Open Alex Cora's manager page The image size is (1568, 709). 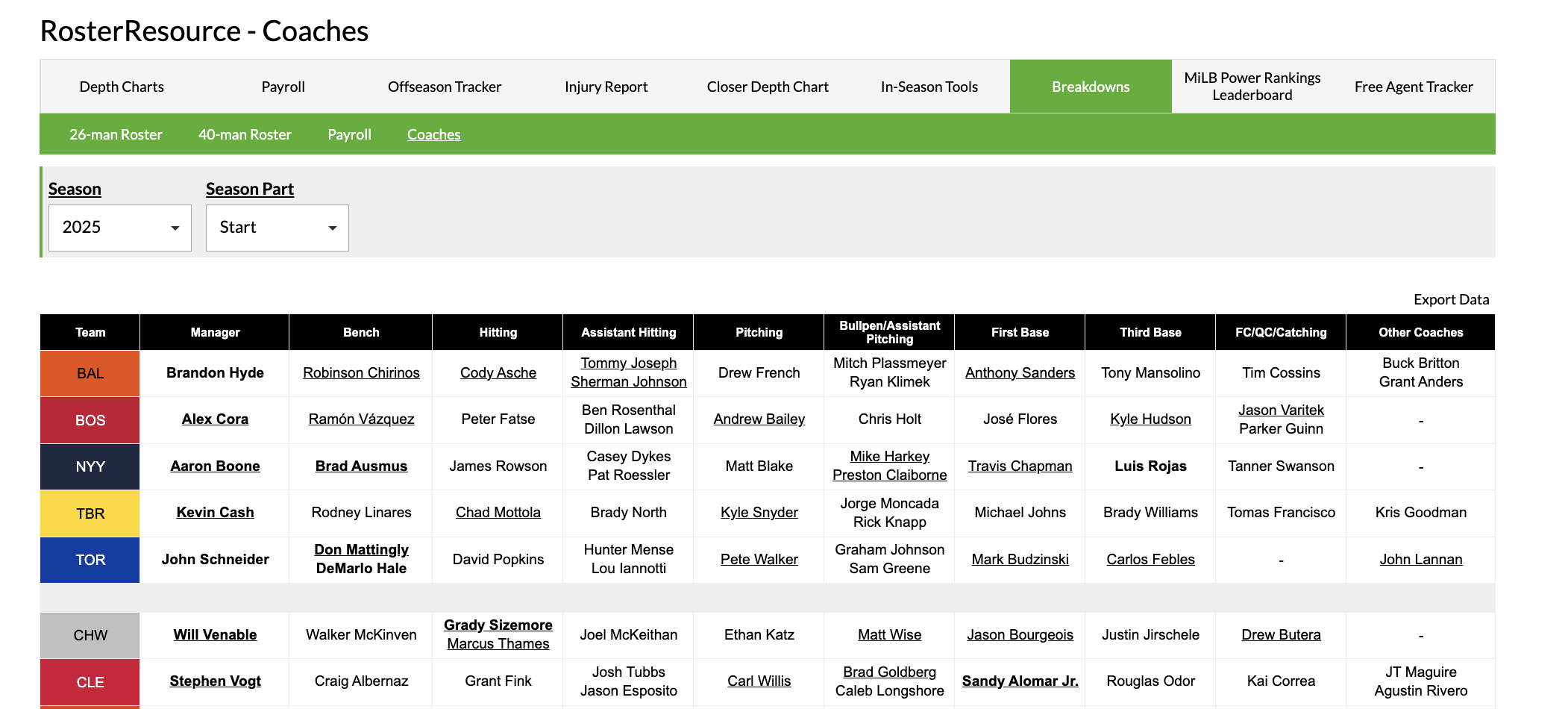click(x=215, y=419)
